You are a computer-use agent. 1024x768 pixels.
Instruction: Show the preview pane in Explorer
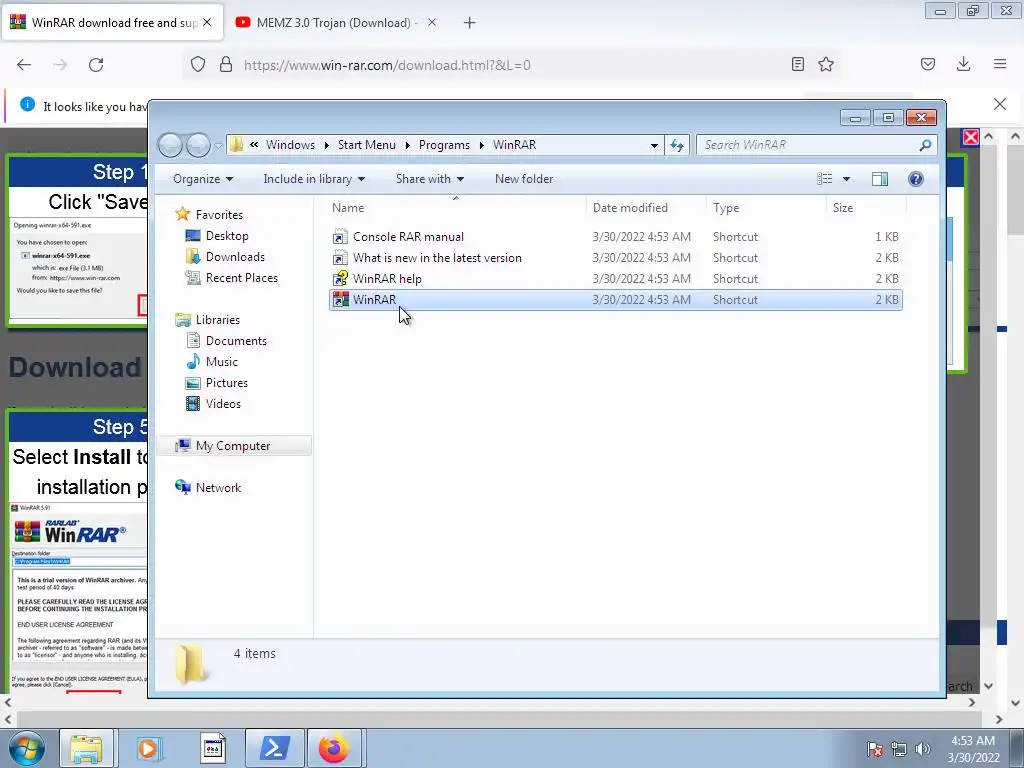click(x=880, y=179)
